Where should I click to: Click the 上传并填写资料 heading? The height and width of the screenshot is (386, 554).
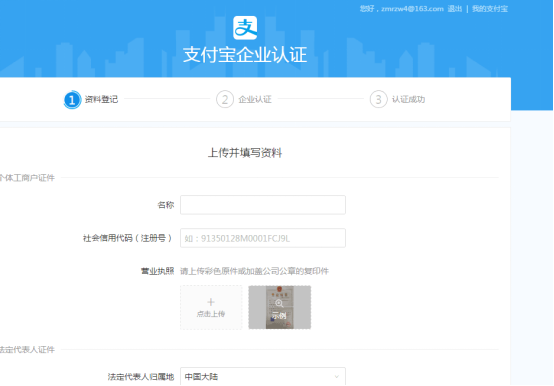click(245, 153)
